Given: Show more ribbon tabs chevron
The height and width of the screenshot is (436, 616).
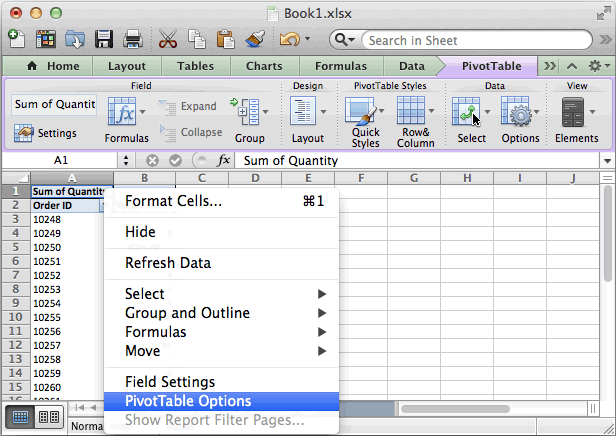Looking at the screenshot, I should point(550,66).
